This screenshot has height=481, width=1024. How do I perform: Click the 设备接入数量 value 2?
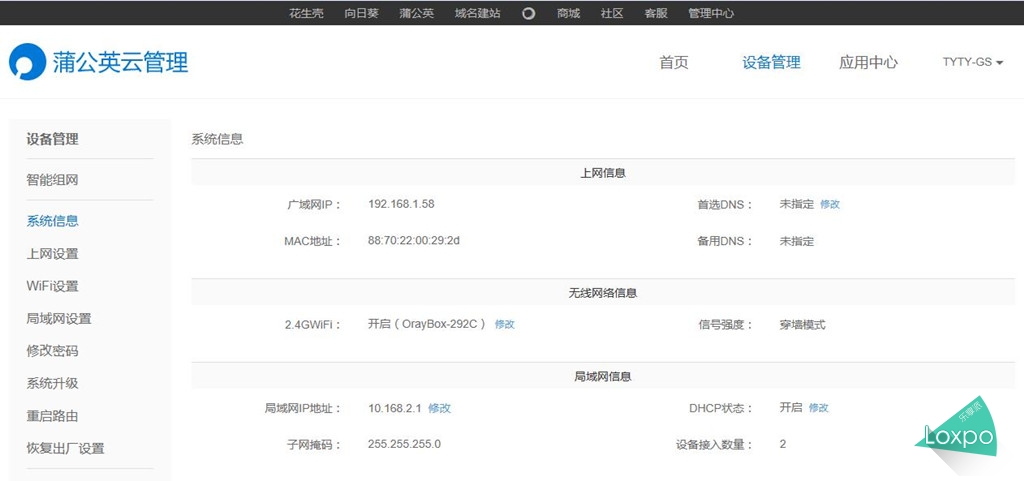pos(782,444)
